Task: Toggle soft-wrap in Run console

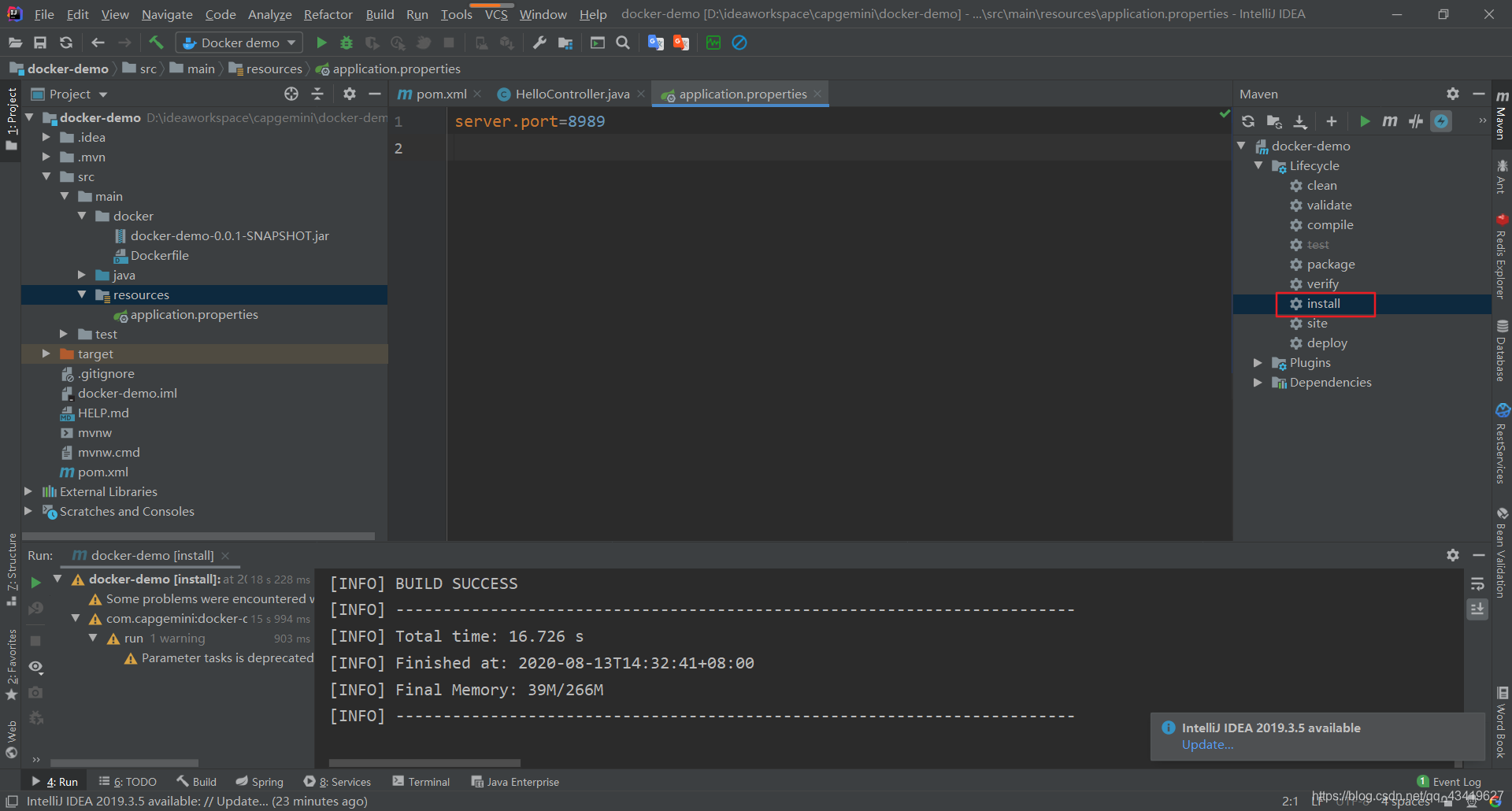Action: coord(1477,583)
